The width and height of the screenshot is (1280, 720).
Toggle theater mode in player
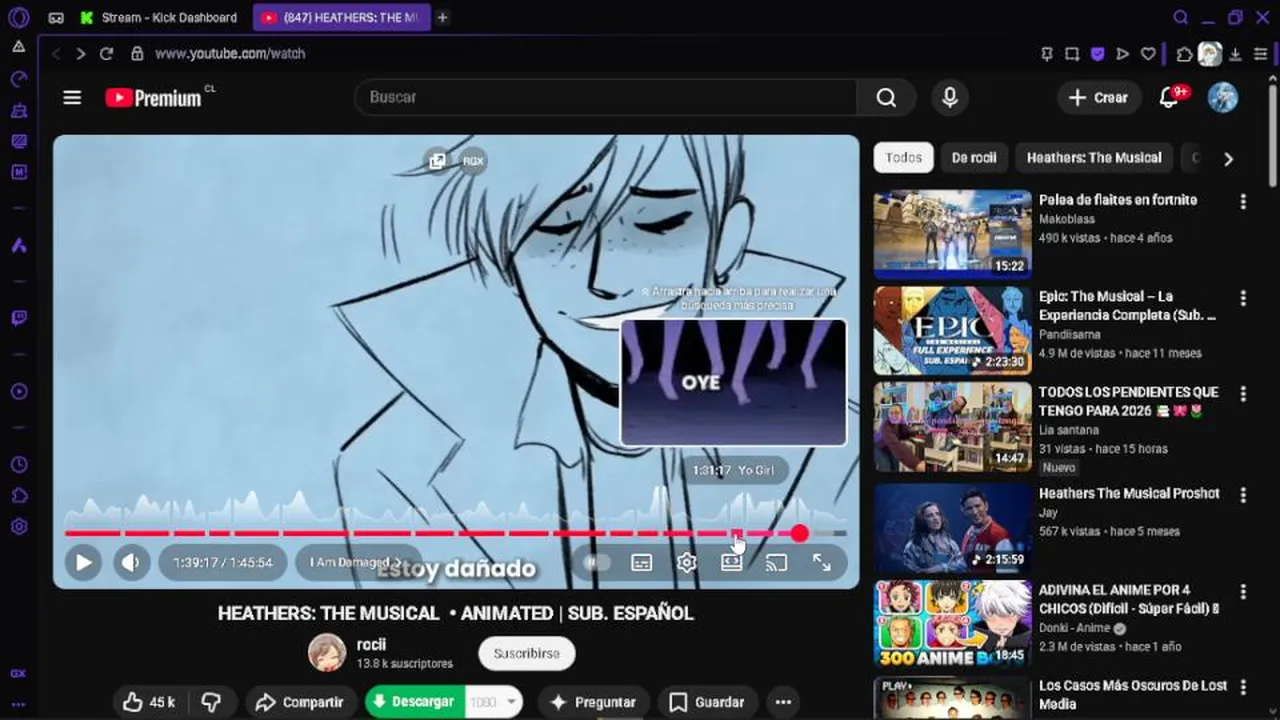(731, 563)
